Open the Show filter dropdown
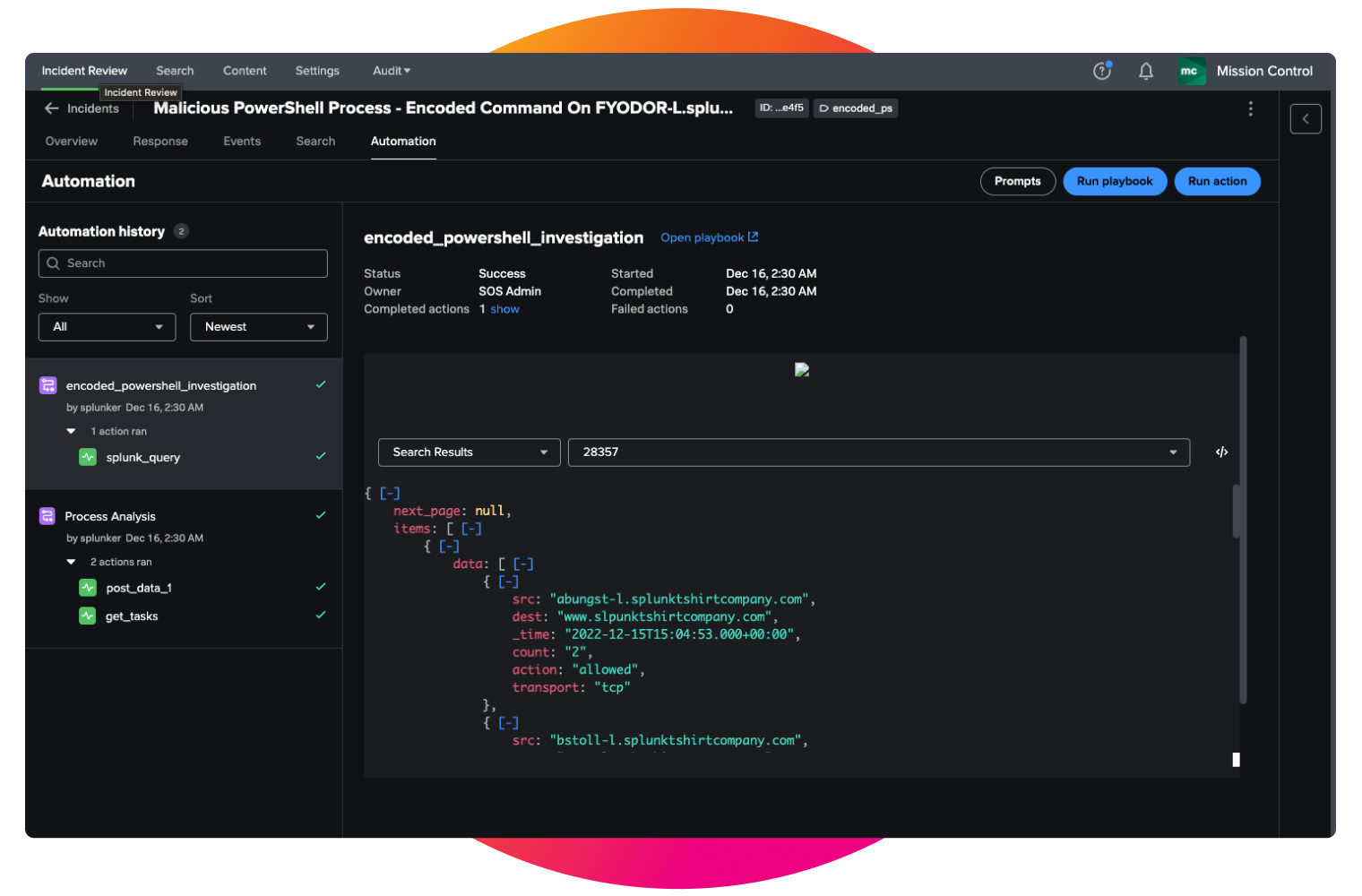Image resolution: width=1362 pixels, height=896 pixels. click(x=107, y=327)
